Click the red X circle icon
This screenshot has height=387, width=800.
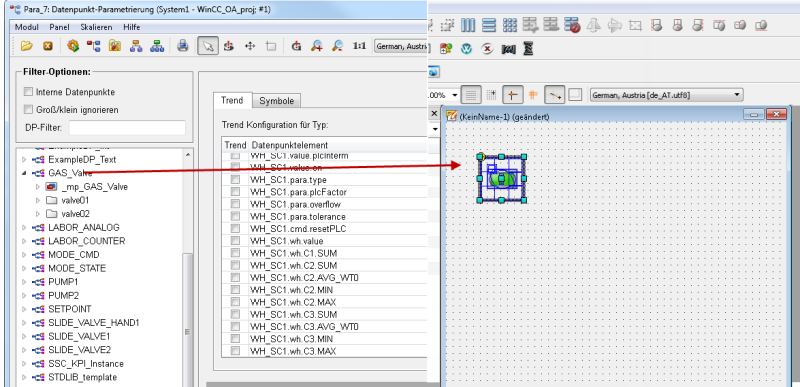487,49
